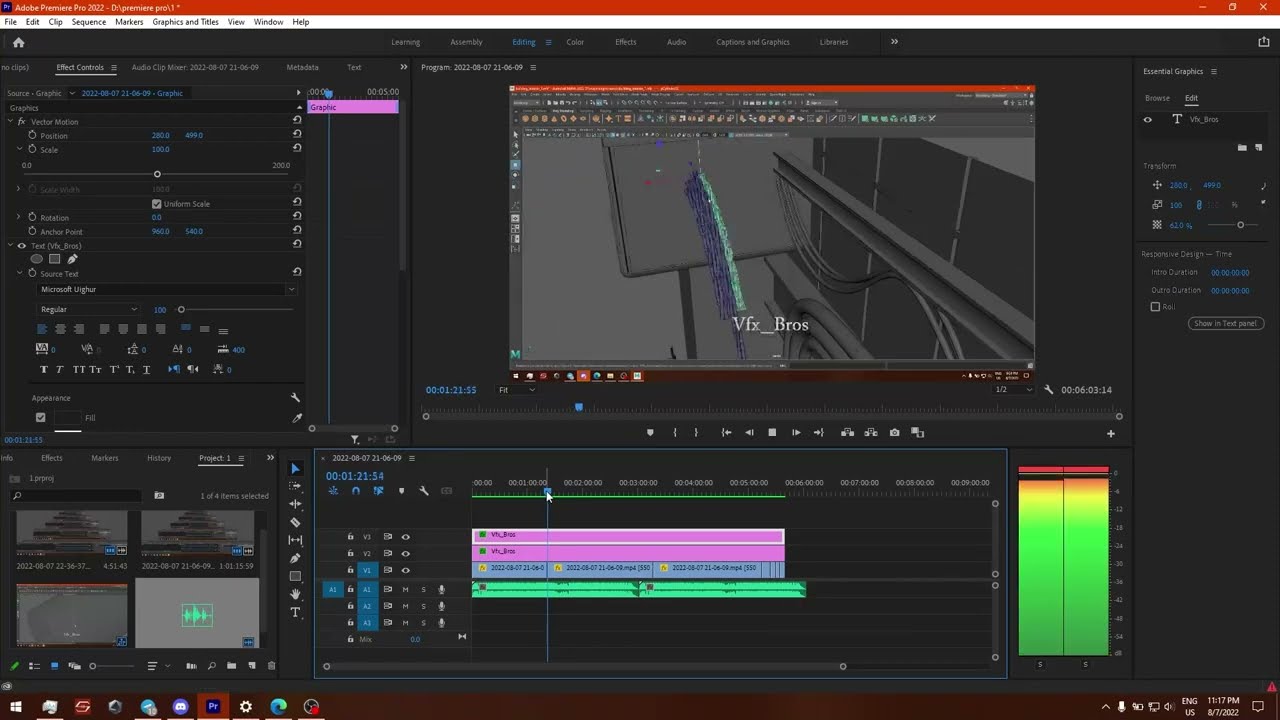This screenshot has height=720, width=1280.
Task: Open Program monitor settings wrench
Action: click(x=1048, y=390)
